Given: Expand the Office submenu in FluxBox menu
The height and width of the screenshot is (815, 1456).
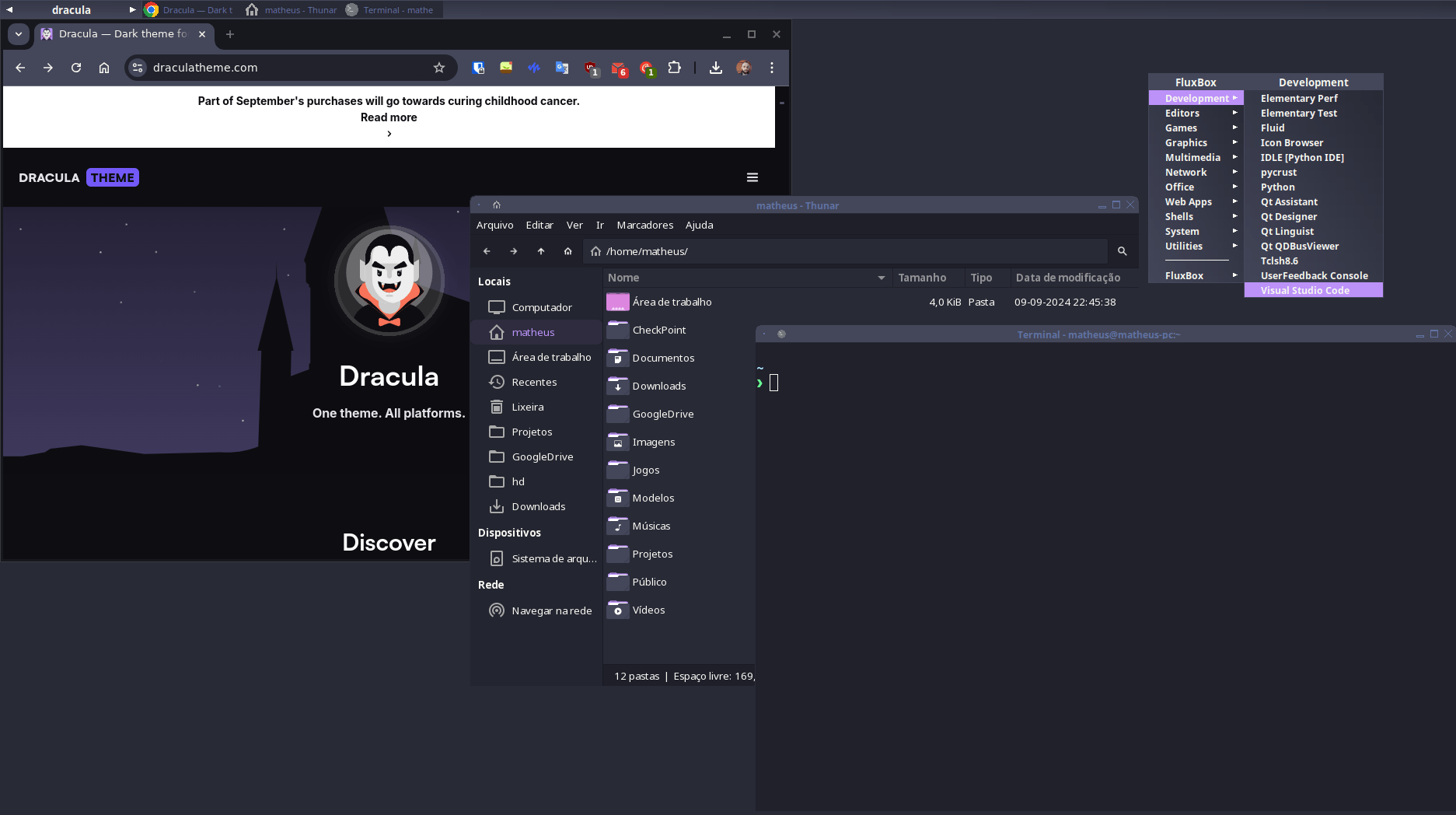Looking at the screenshot, I should 1179,187.
